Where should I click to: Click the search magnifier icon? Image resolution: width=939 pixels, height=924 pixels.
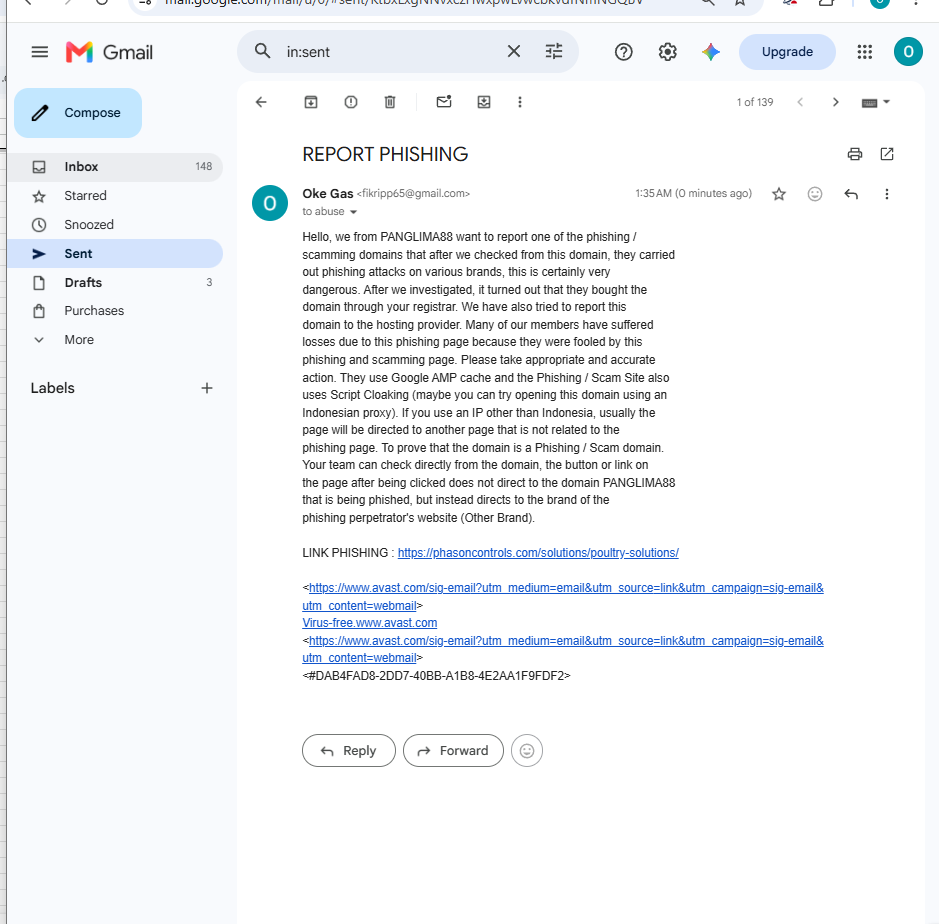click(262, 51)
